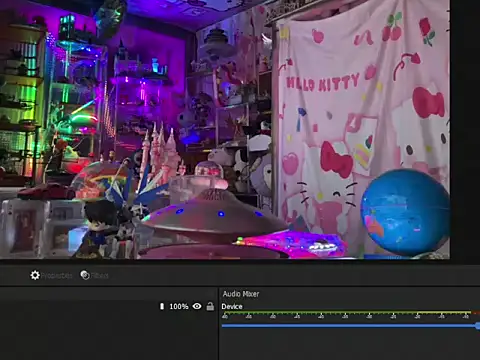The height and width of the screenshot is (360, 480).
Task: Click the Audio Mixer panel title
Action: coord(241,294)
